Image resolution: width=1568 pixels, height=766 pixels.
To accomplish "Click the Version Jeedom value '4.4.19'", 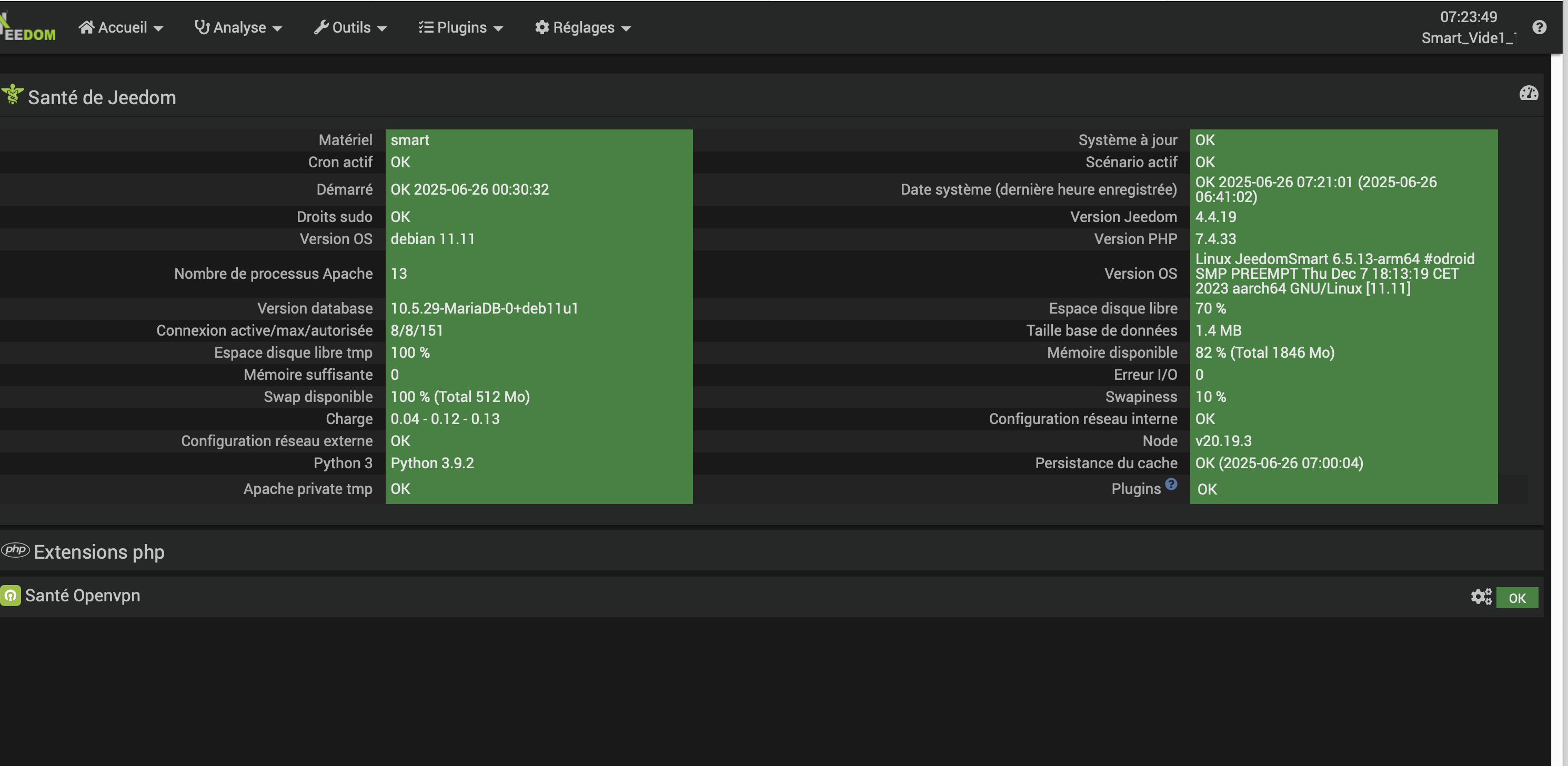I will tap(1215, 217).
